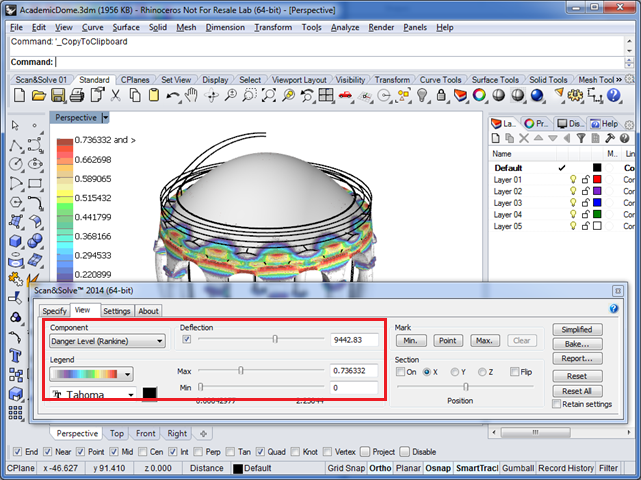Click the Zoom Extents icon
This screenshot has width=641, height=480.
269,96
